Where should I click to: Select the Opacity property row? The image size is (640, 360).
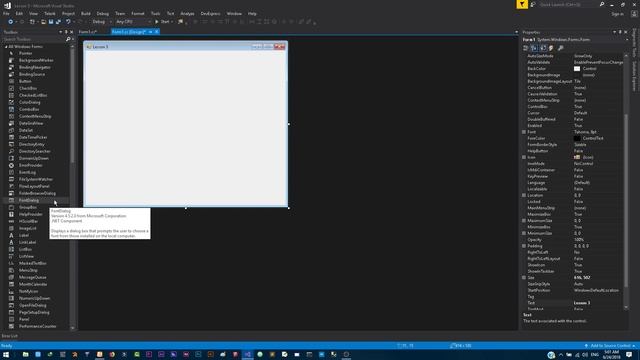(x=573, y=240)
